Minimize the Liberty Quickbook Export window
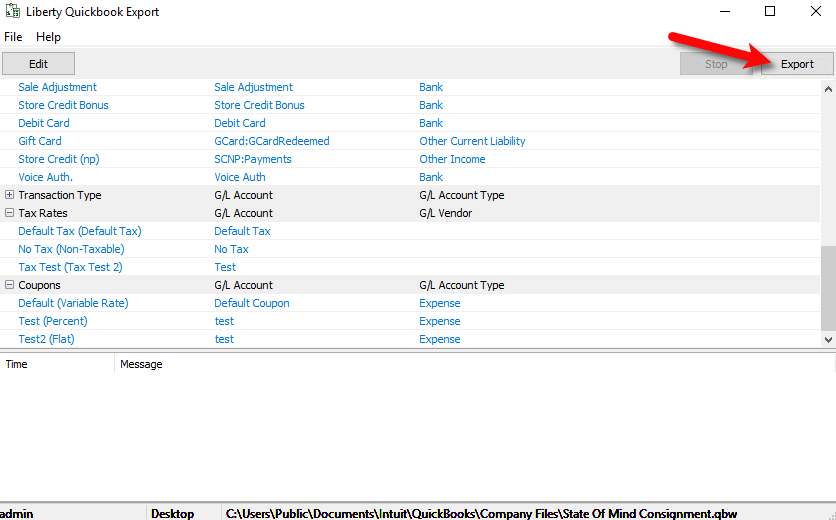Screen dimensions: 836x520 723,12
